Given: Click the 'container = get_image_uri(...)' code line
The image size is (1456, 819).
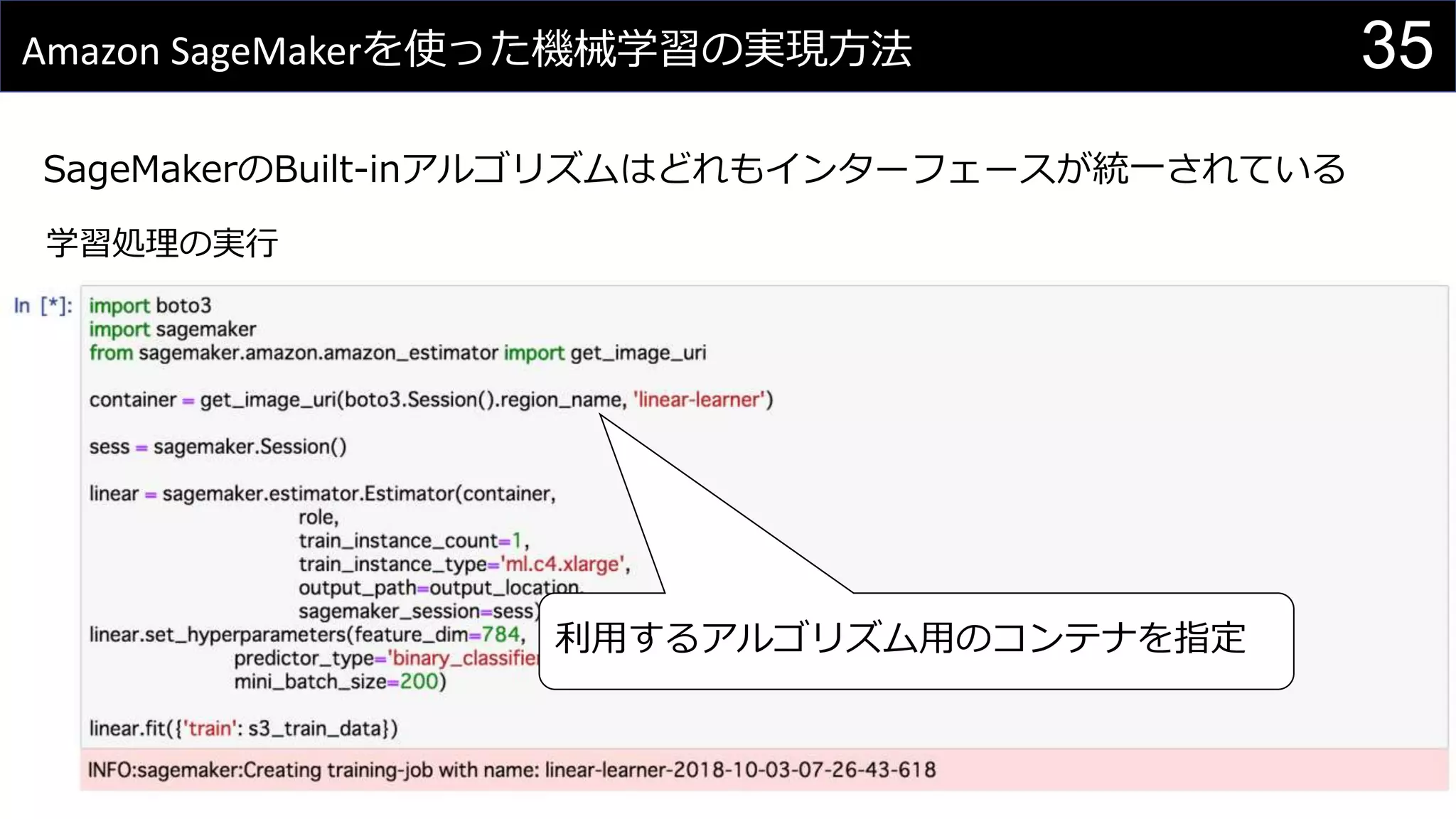Looking at the screenshot, I should coord(431,400).
